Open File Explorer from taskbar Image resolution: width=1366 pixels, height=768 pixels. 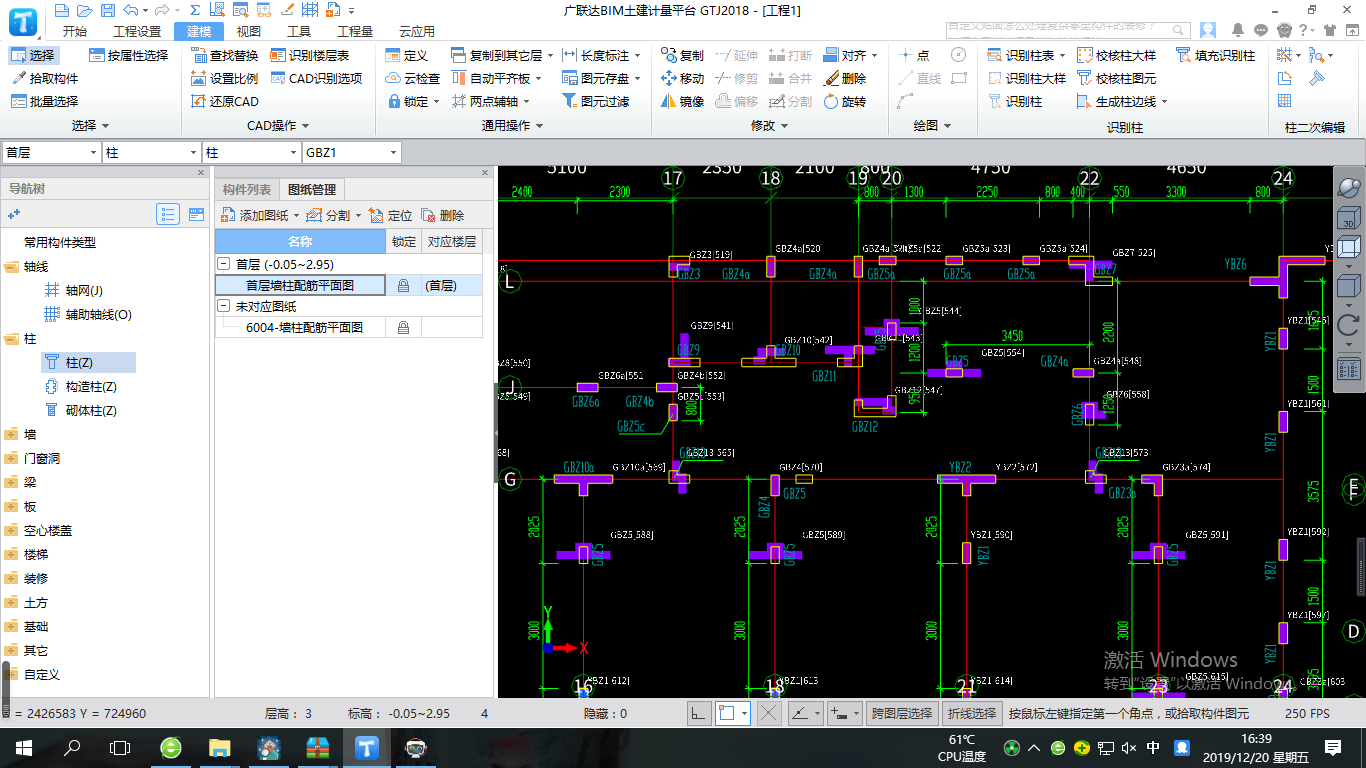point(220,747)
